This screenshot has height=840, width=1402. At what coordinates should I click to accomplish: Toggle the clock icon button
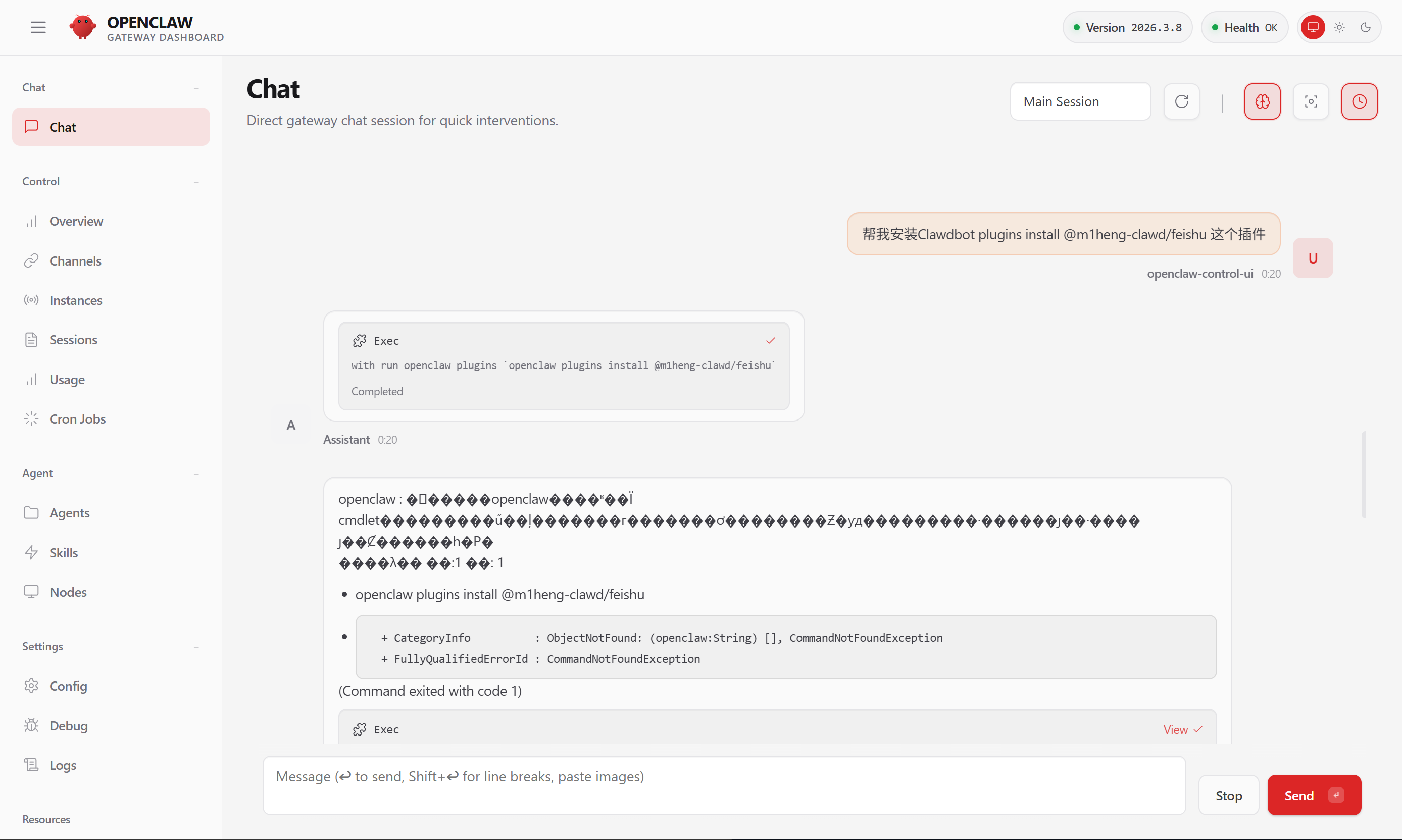[x=1359, y=101]
